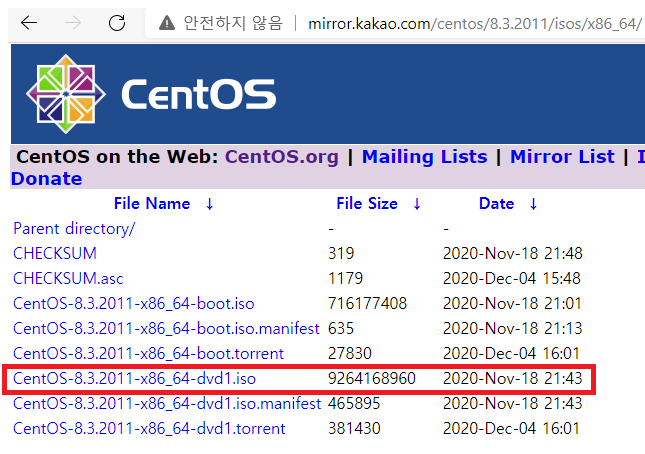The image size is (645, 454).
Task: Sort by File Size column header
Action: click(367, 204)
